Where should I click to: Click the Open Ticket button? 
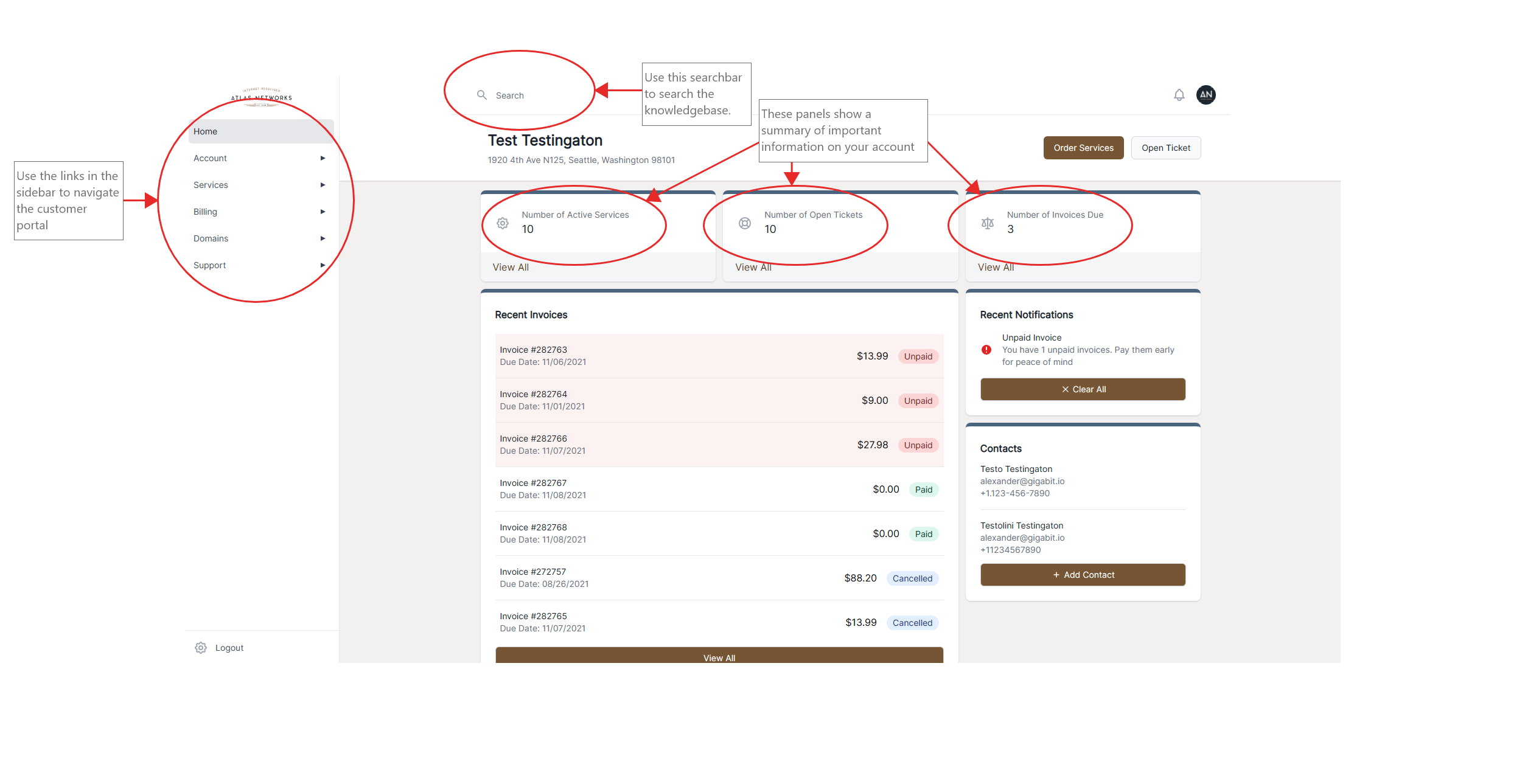(x=1166, y=147)
